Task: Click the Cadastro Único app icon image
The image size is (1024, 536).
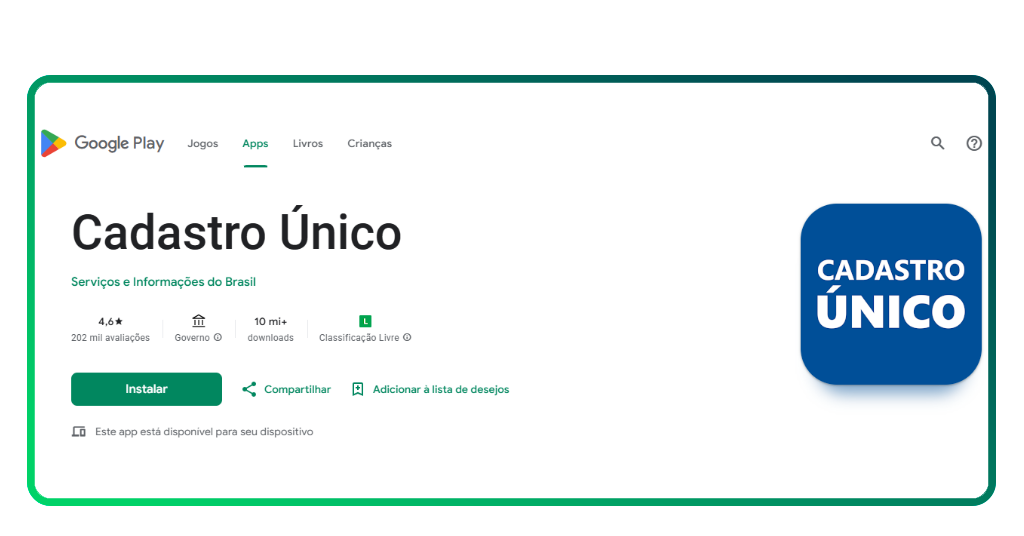Action: click(x=890, y=294)
